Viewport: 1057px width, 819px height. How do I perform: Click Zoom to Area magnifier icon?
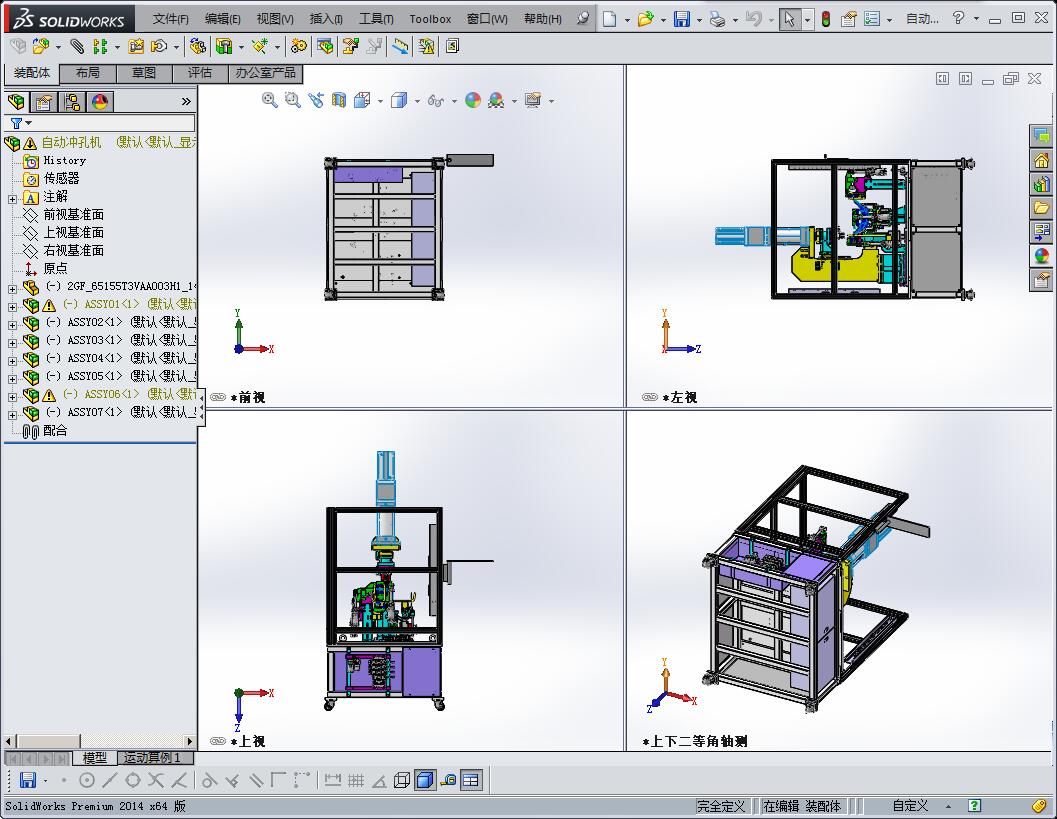[x=293, y=100]
